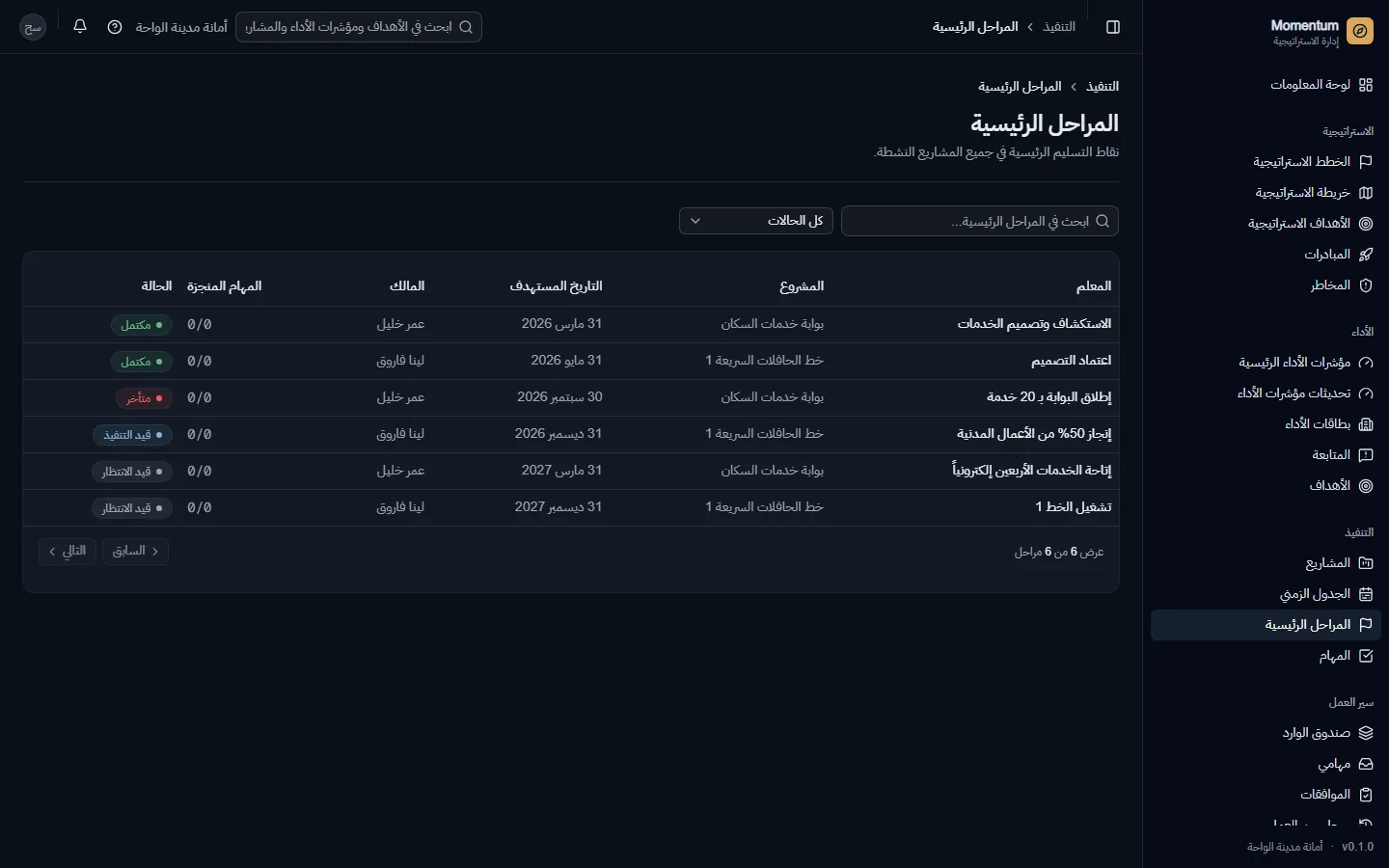
Task: Click the قيد التنفيذ status badge
Action: [x=133, y=435]
